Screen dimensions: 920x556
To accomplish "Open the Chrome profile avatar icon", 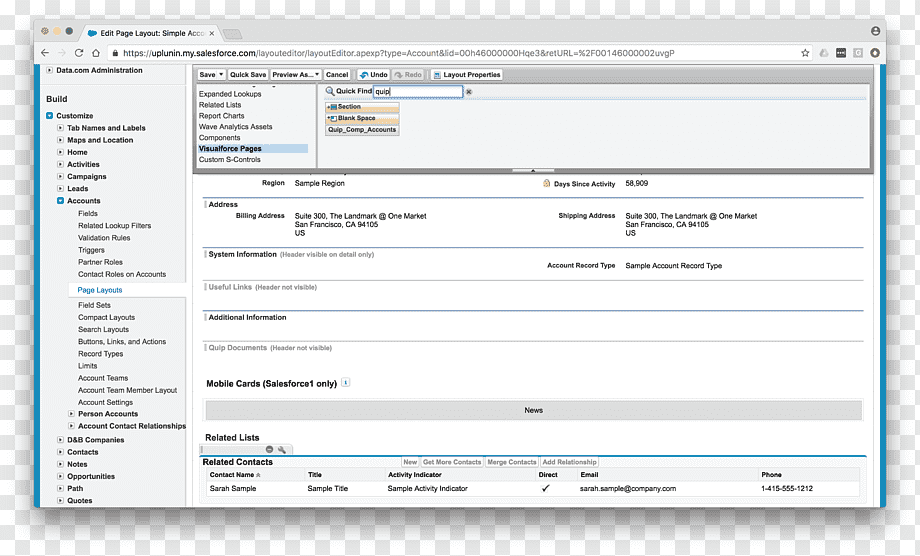I will coord(875,31).
